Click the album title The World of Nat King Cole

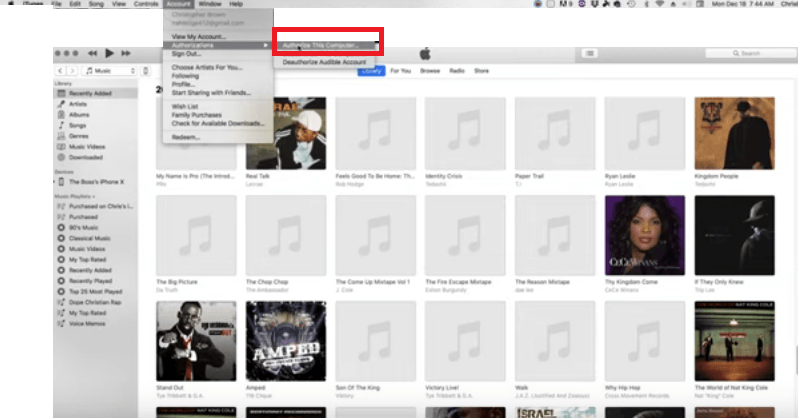click(731, 388)
